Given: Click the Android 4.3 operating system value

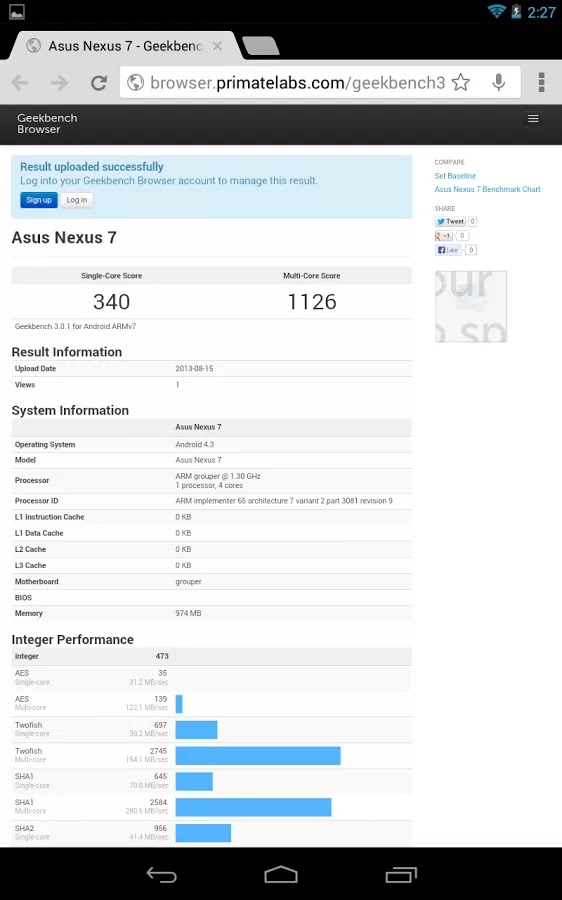Looking at the screenshot, I should click(195, 444).
